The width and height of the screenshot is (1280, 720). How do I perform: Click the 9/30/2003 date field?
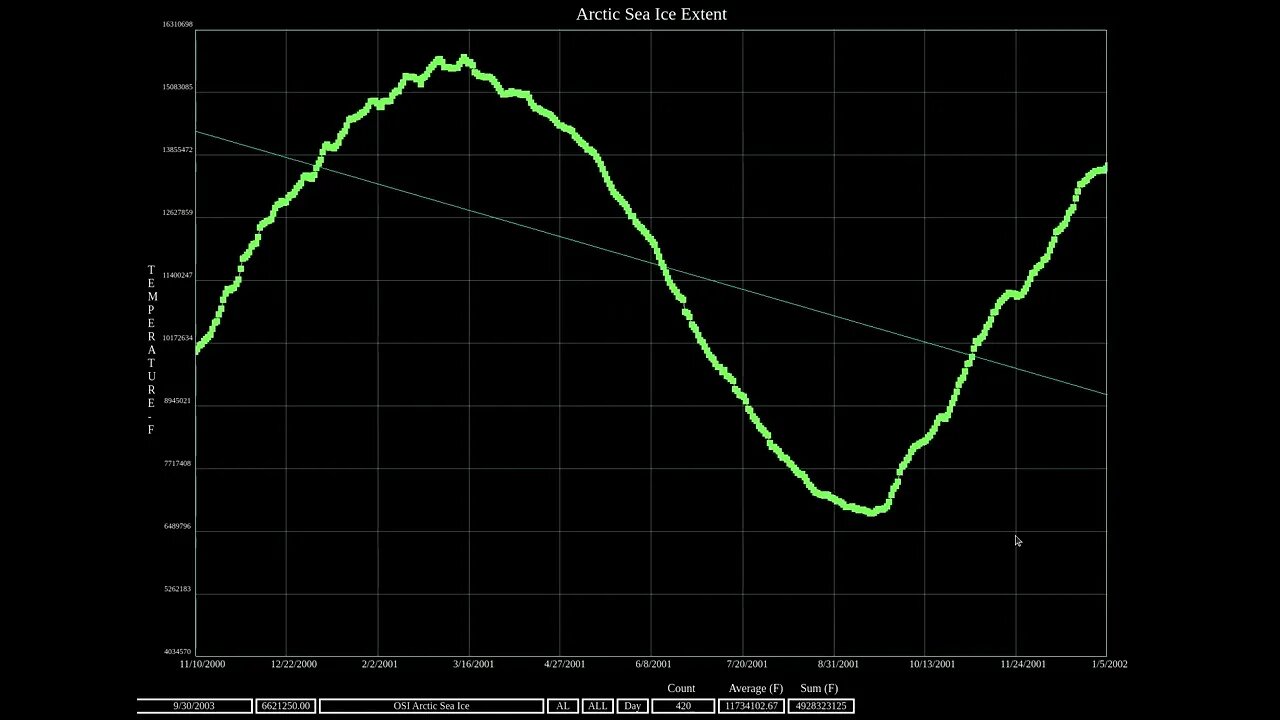pos(195,706)
